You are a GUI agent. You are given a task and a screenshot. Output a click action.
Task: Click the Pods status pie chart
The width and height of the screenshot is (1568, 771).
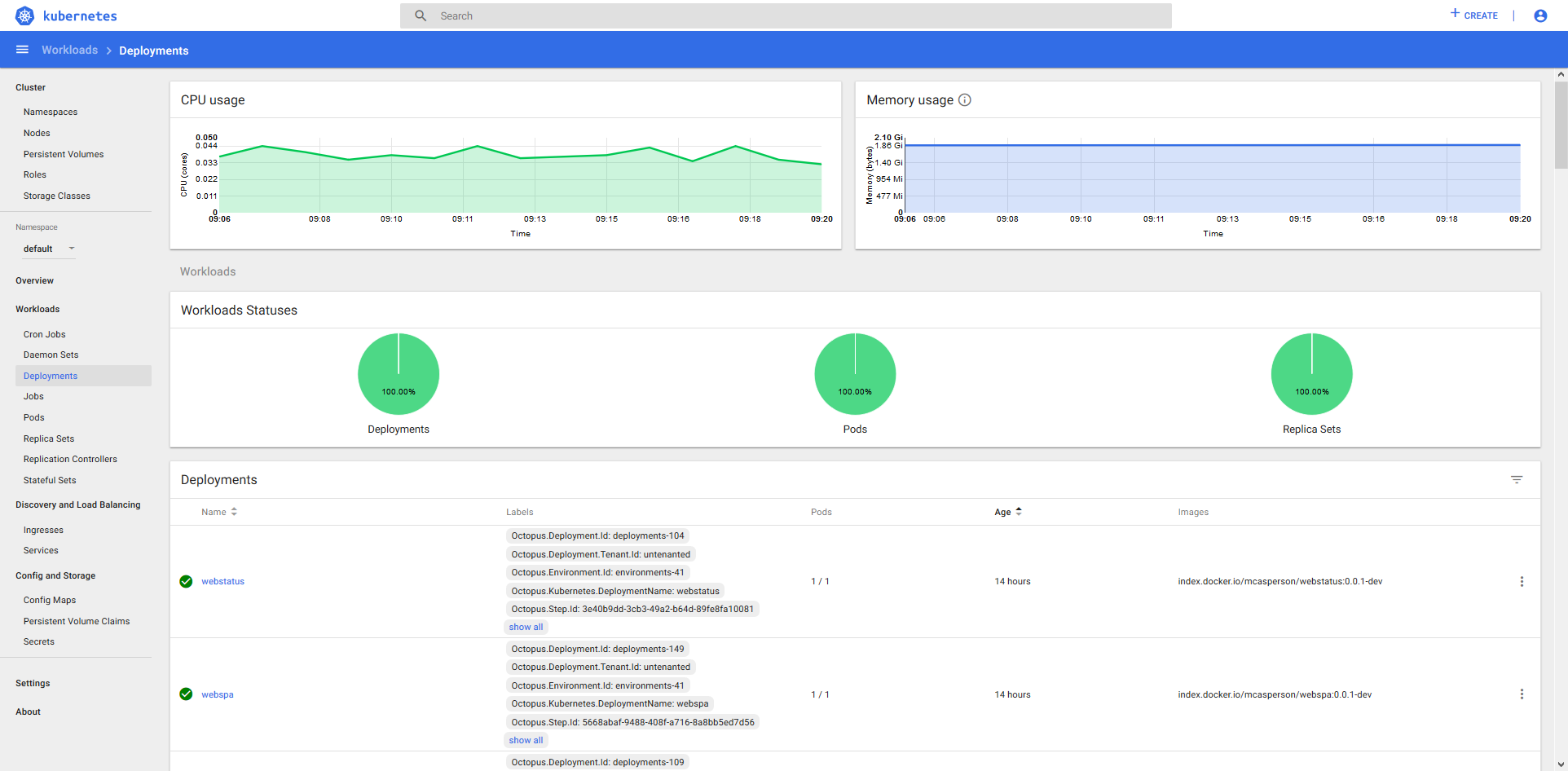[855, 373]
